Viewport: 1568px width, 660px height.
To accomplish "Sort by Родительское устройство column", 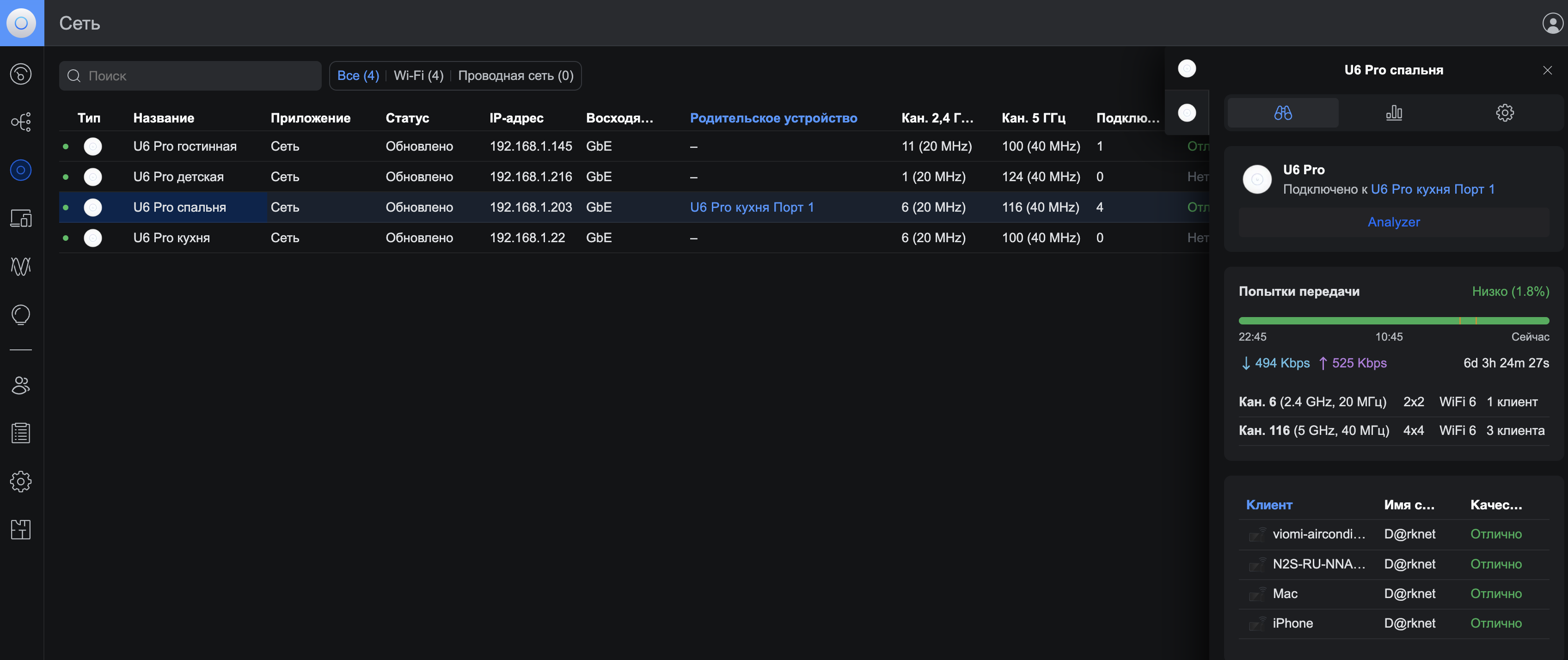I will (773, 118).
